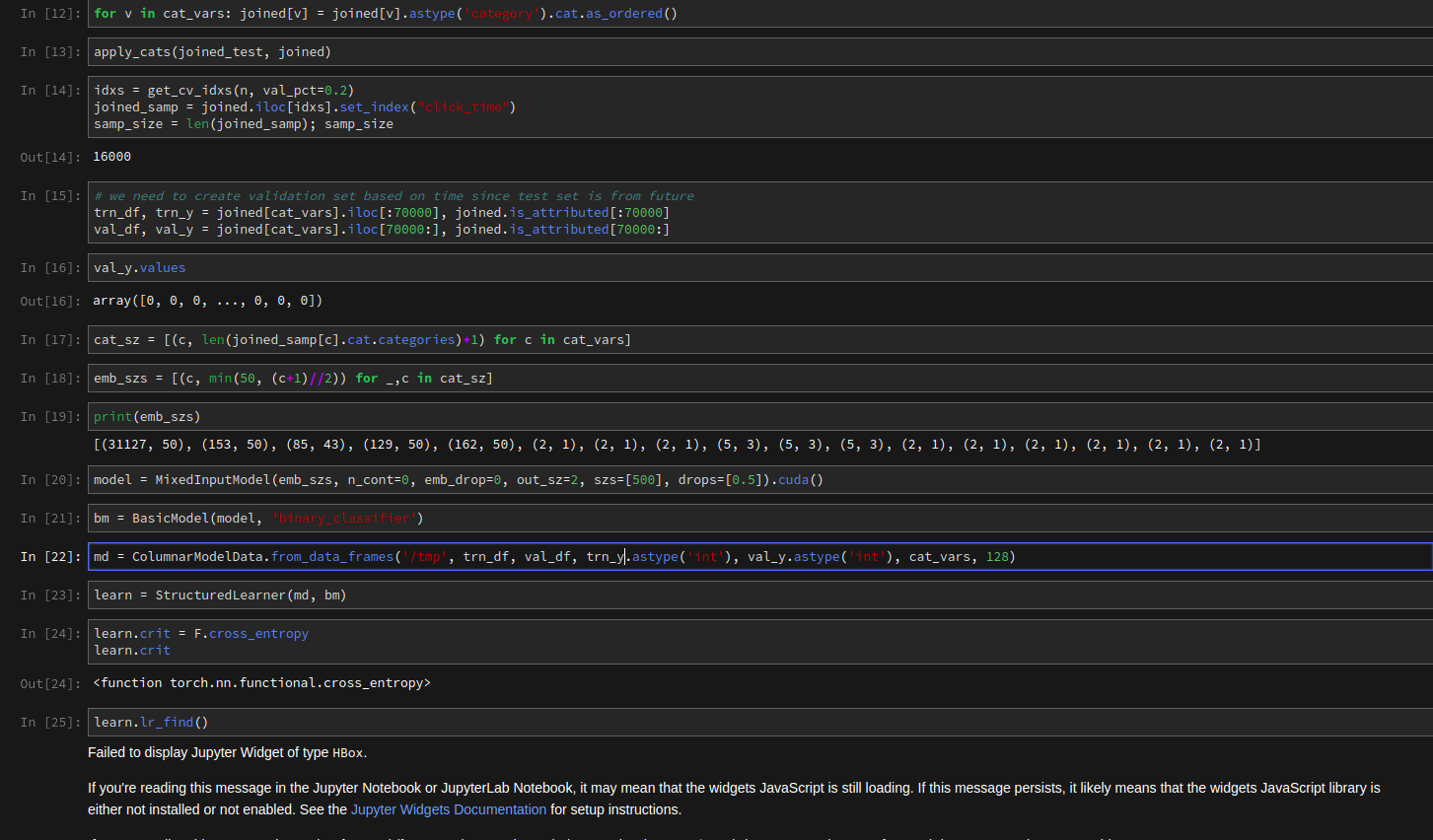Viewport: 1433px width, 840px height.
Task: Focus the BasicModel binary_classifier cell
Action: [759, 519]
